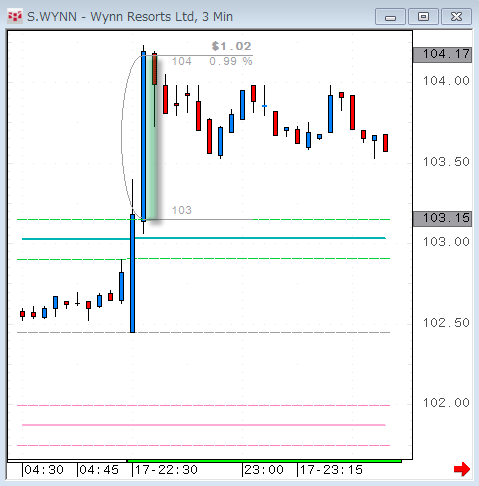Select the solid pink horizontal line
479x486 pixels.
204,425
